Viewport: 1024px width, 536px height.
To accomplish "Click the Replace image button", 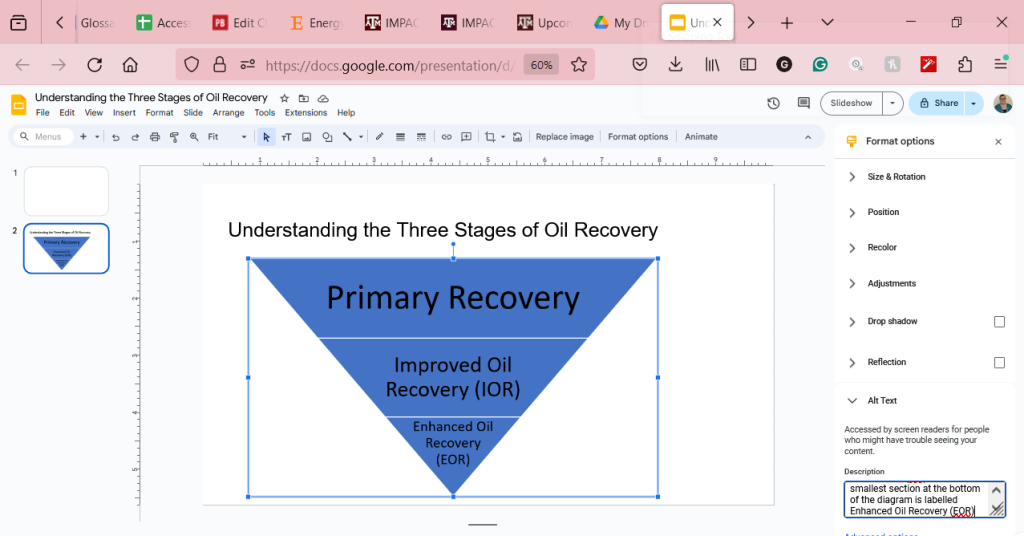I will 564,137.
